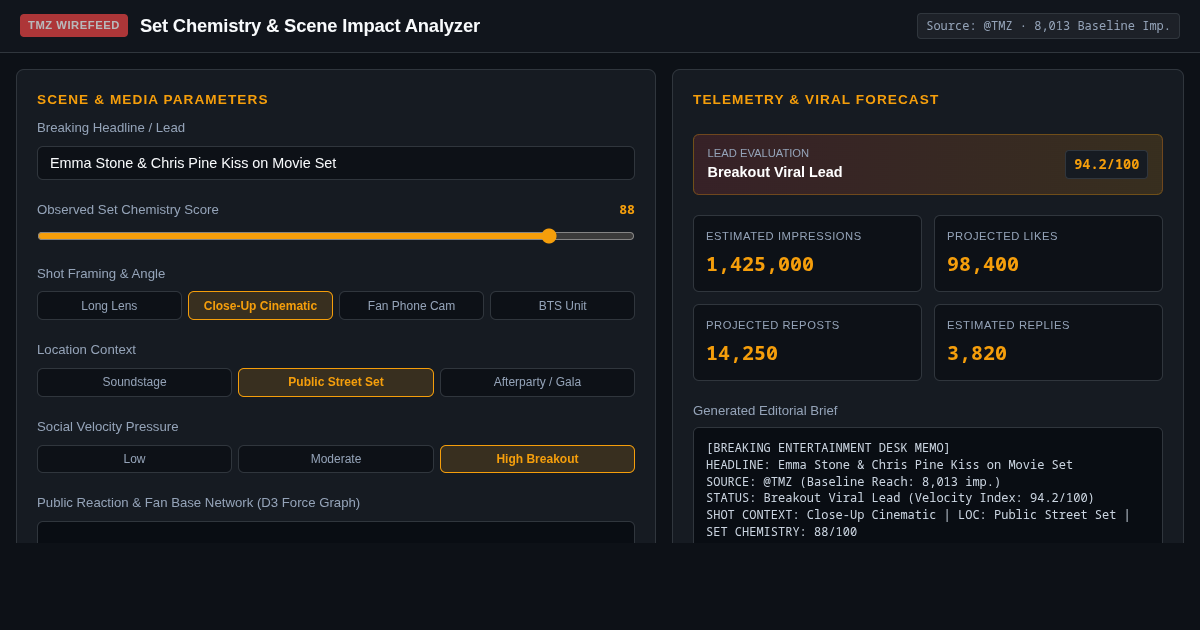Screen dimensions: 1200x630
Task: Set social velocity to High Breakout
Action: [x=537, y=459]
